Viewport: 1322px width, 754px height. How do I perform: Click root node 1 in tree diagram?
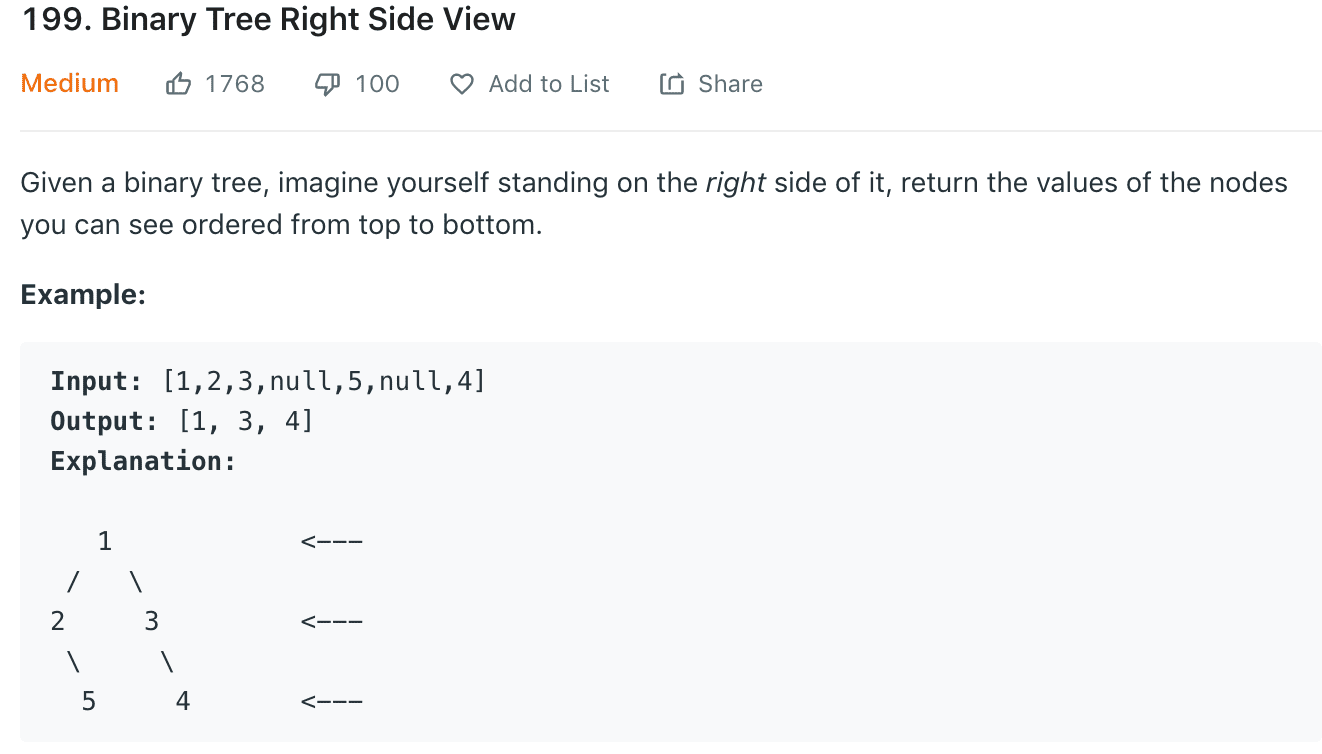click(105, 541)
